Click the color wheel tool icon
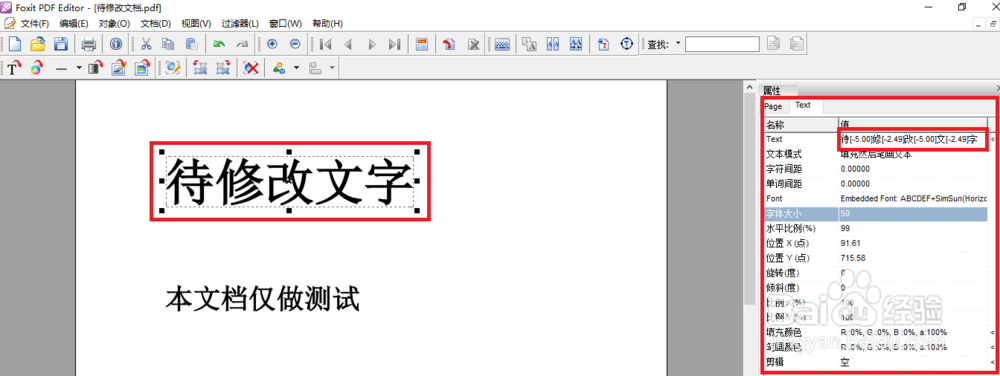The image size is (1000, 376). 36,68
